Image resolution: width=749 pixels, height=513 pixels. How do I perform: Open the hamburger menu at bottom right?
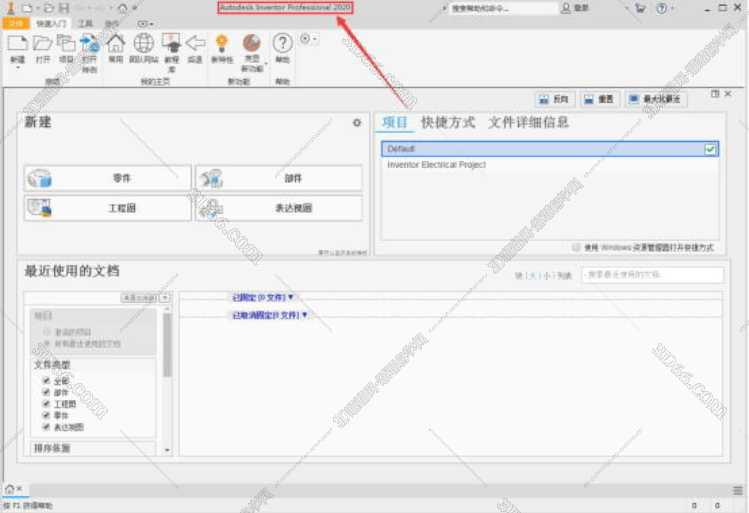pos(738,491)
